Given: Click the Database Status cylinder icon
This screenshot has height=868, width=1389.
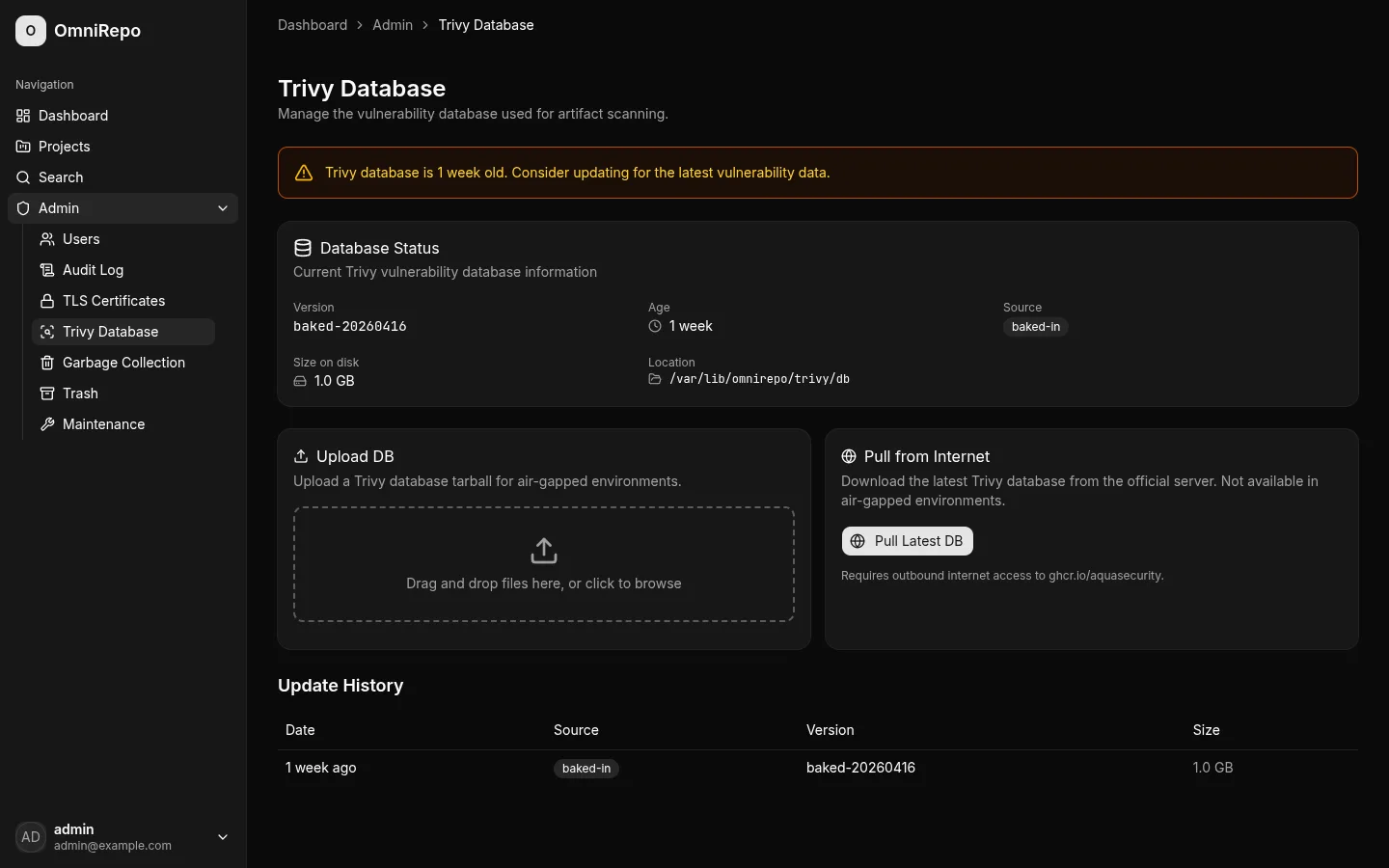Looking at the screenshot, I should click(x=303, y=248).
